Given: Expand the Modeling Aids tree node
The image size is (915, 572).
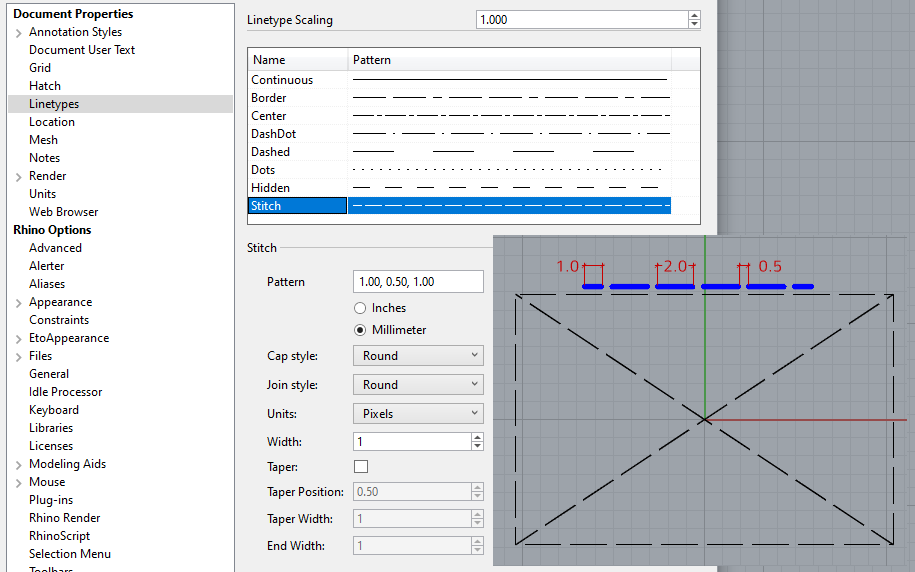Looking at the screenshot, I should click(18, 465).
